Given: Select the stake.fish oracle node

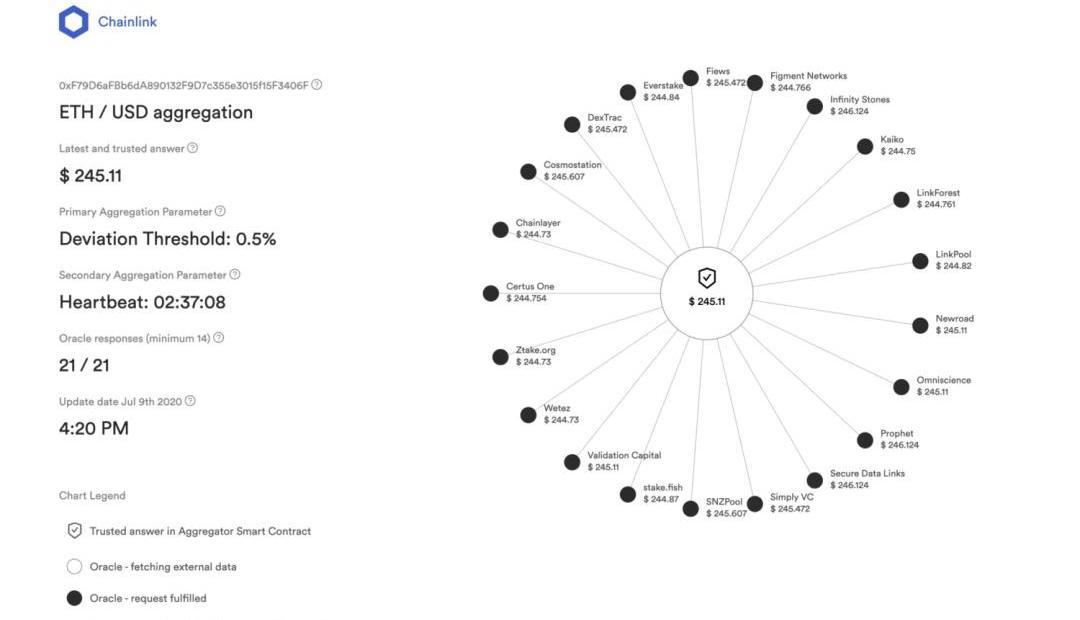Looking at the screenshot, I should click(x=628, y=494).
